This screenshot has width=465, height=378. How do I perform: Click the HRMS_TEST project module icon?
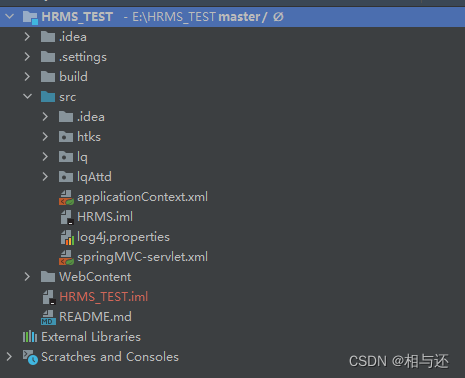click(30, 17)
